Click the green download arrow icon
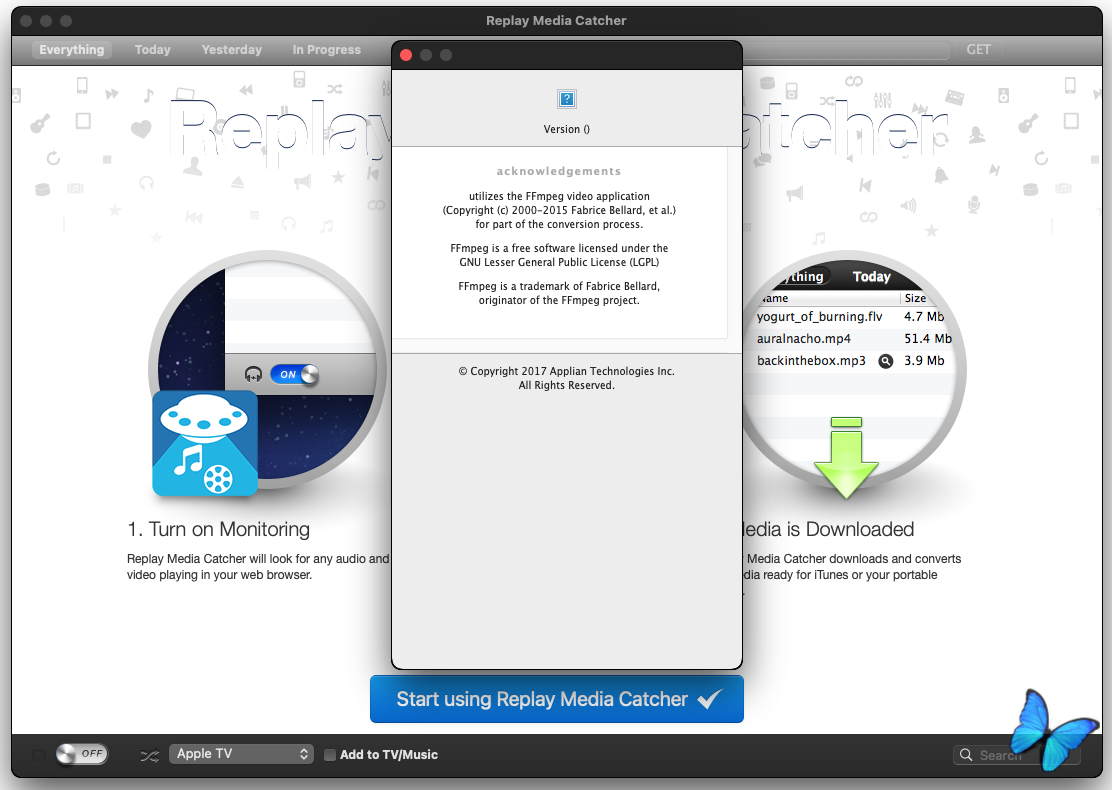The image size is (1112, 790). pyautogui.click(x=845, y=459)
